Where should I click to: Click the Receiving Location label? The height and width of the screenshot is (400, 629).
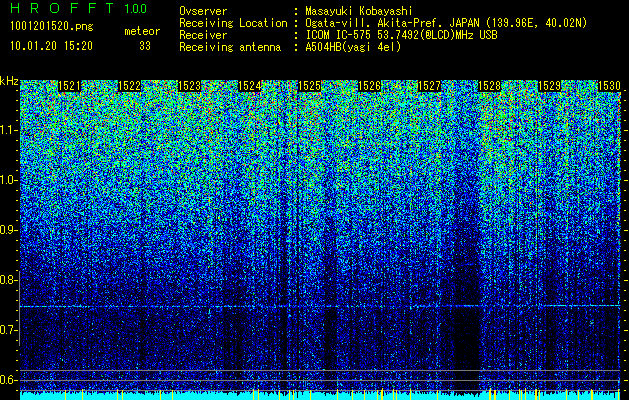233,23
